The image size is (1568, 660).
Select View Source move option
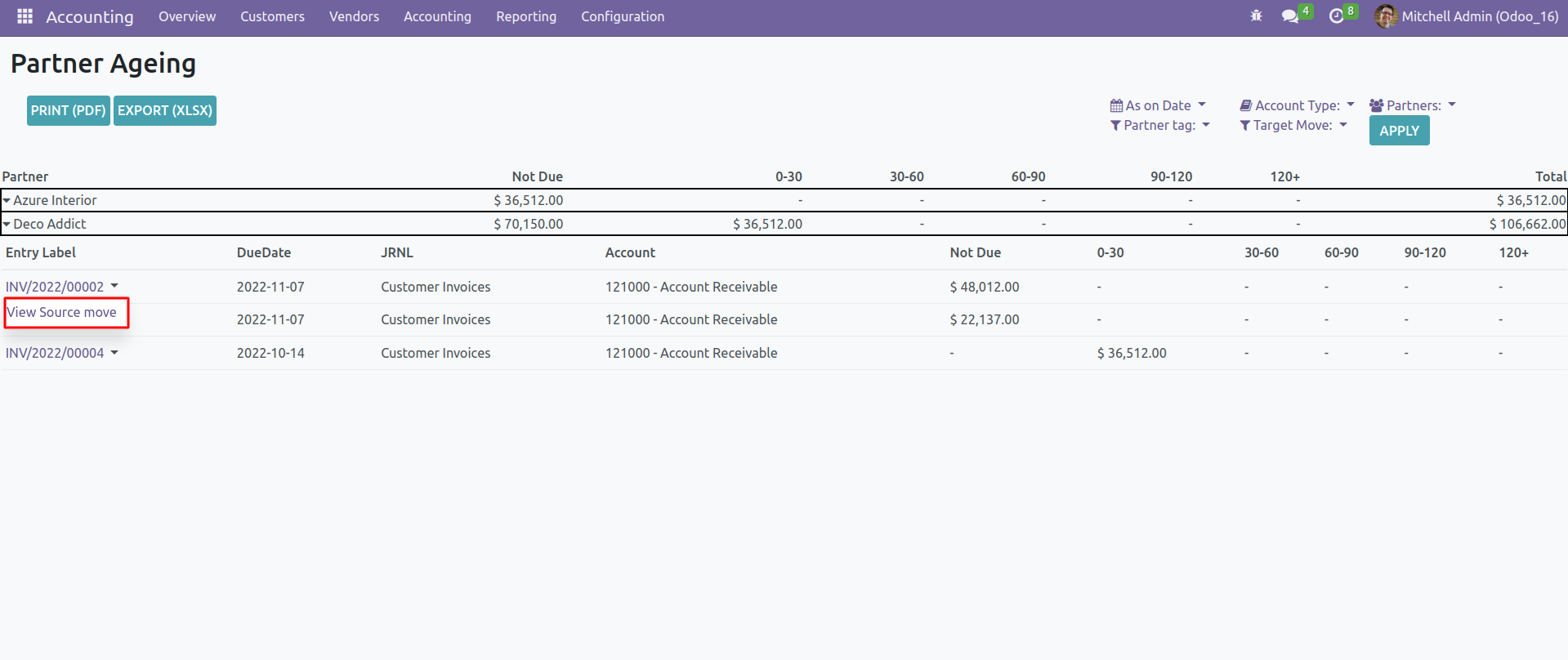(62, 312)
